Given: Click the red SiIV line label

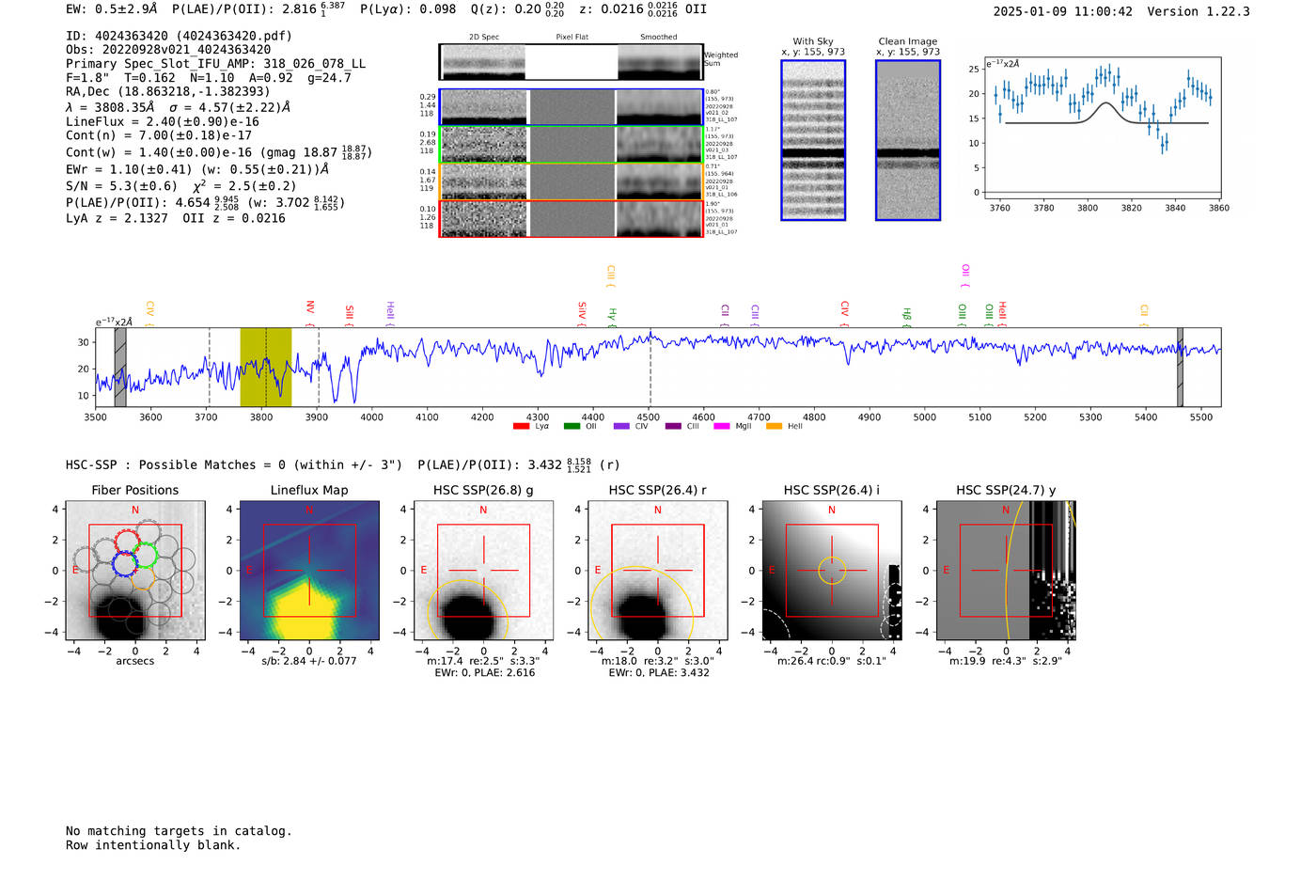Looking at the screenshot, I should (x=582, y=313).
